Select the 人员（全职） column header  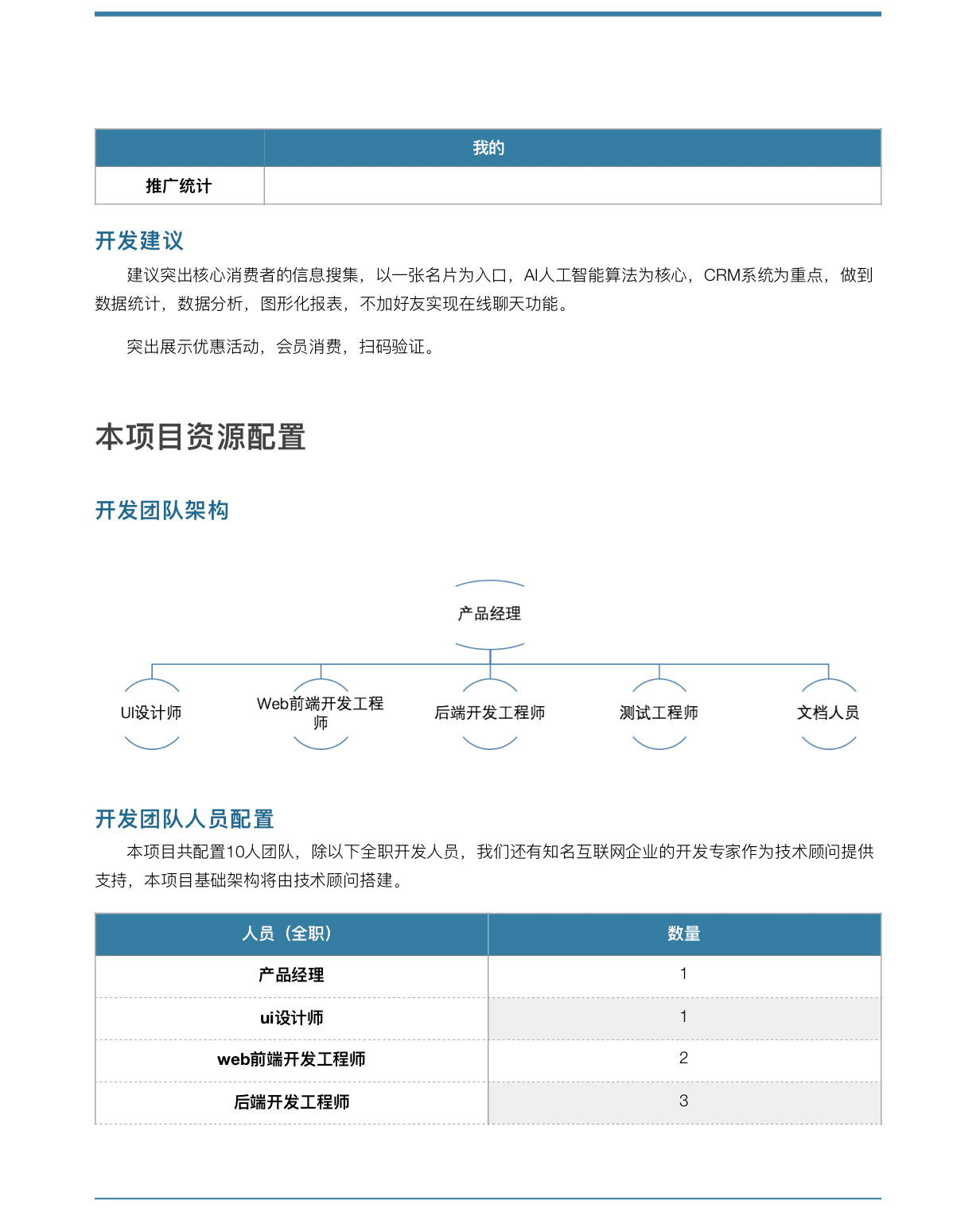[291, 934]
